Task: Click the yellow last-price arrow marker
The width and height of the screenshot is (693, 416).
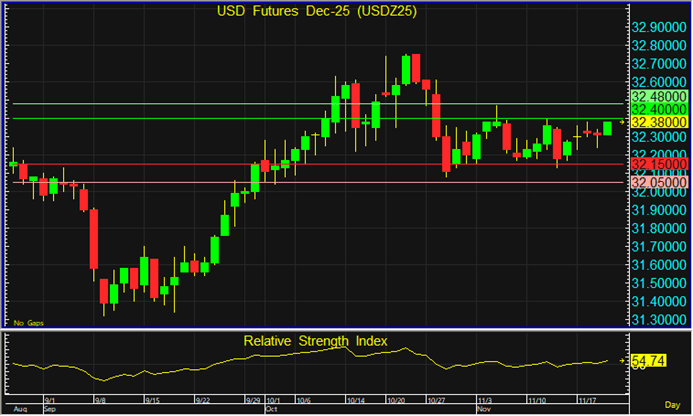Action: pos(621,122)
